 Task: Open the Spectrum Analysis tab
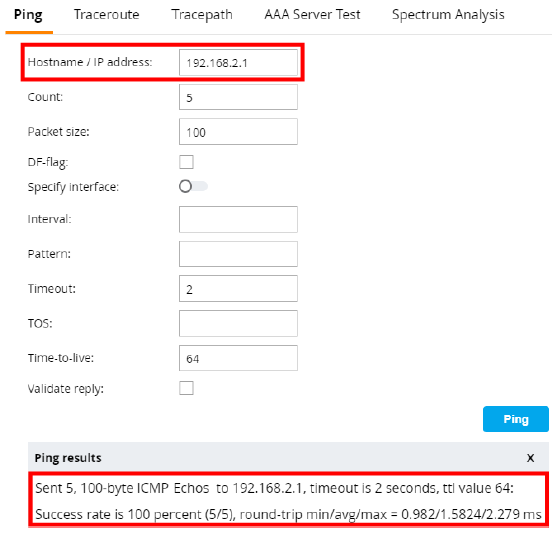tap(448, 15)
